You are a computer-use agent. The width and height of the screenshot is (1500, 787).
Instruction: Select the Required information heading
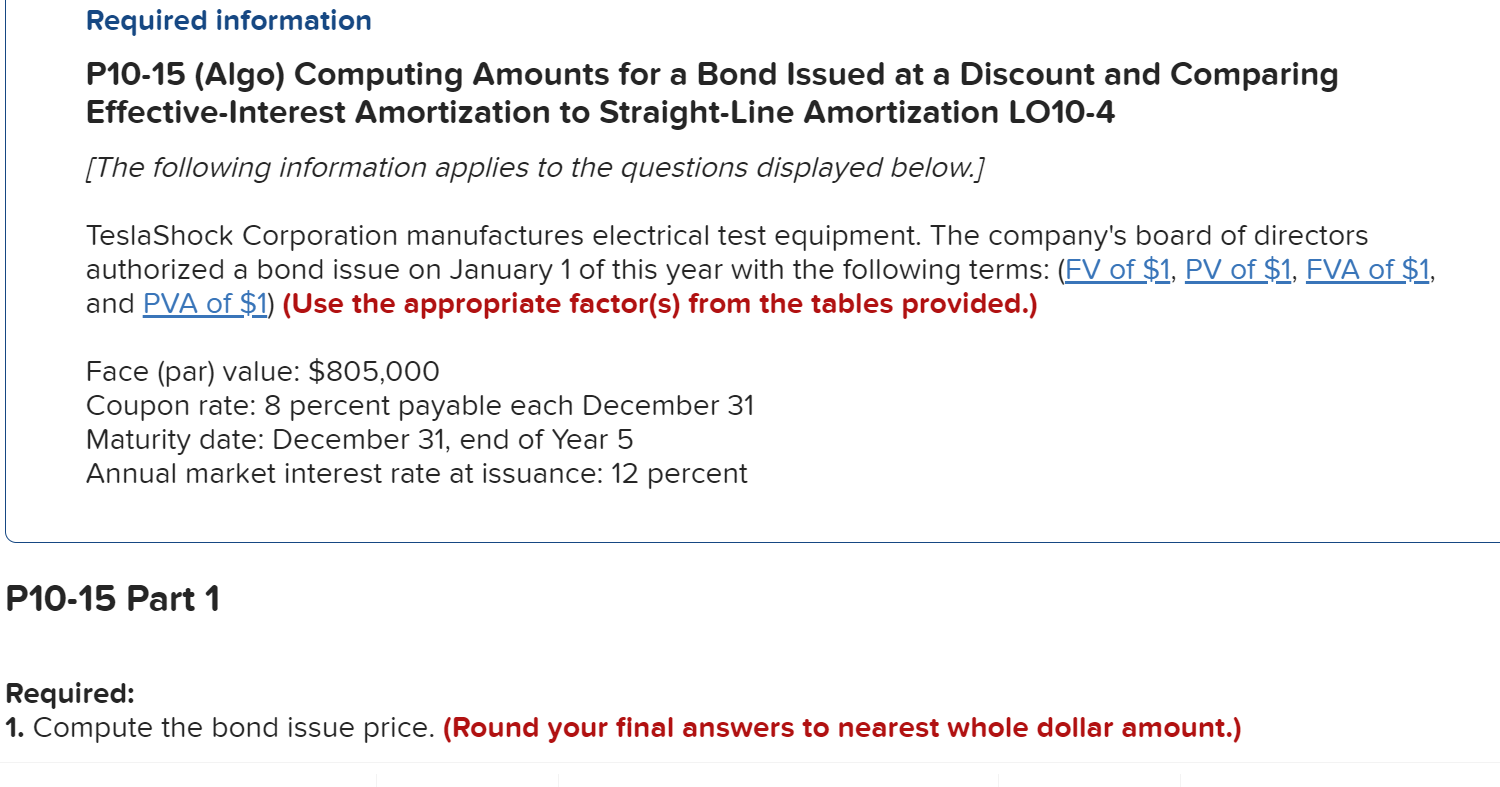(x=228, y=20)
